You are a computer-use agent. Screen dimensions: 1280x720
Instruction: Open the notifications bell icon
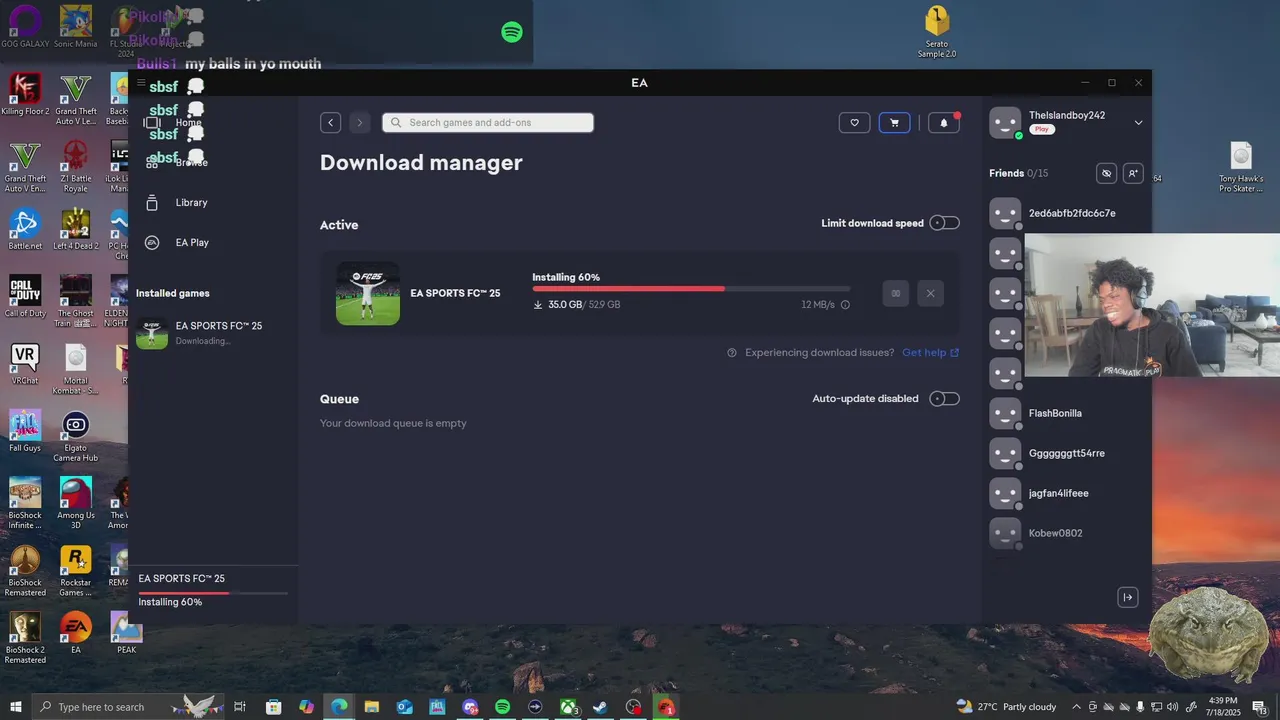944,123
